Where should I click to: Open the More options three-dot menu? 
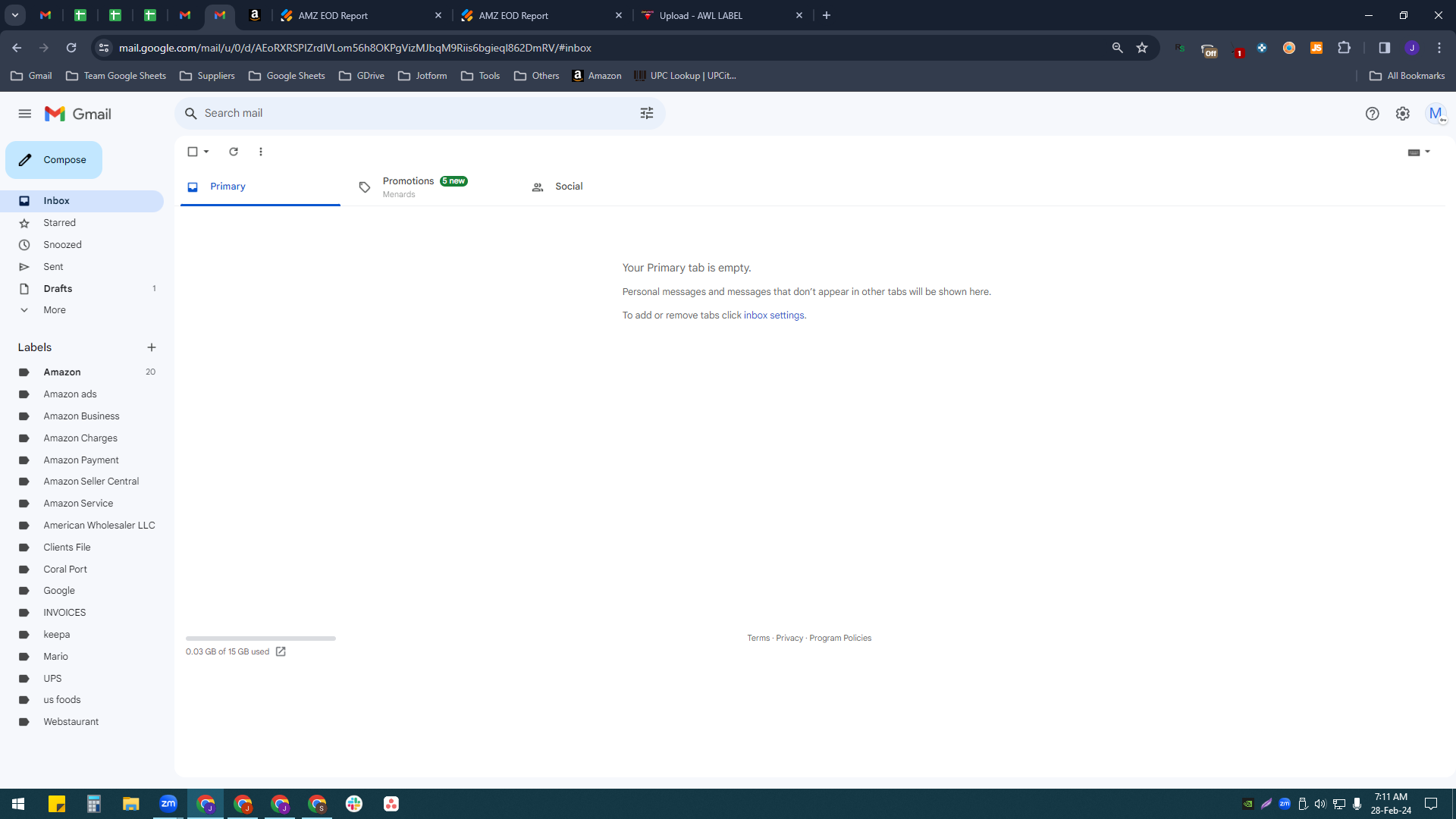[261, 152]
